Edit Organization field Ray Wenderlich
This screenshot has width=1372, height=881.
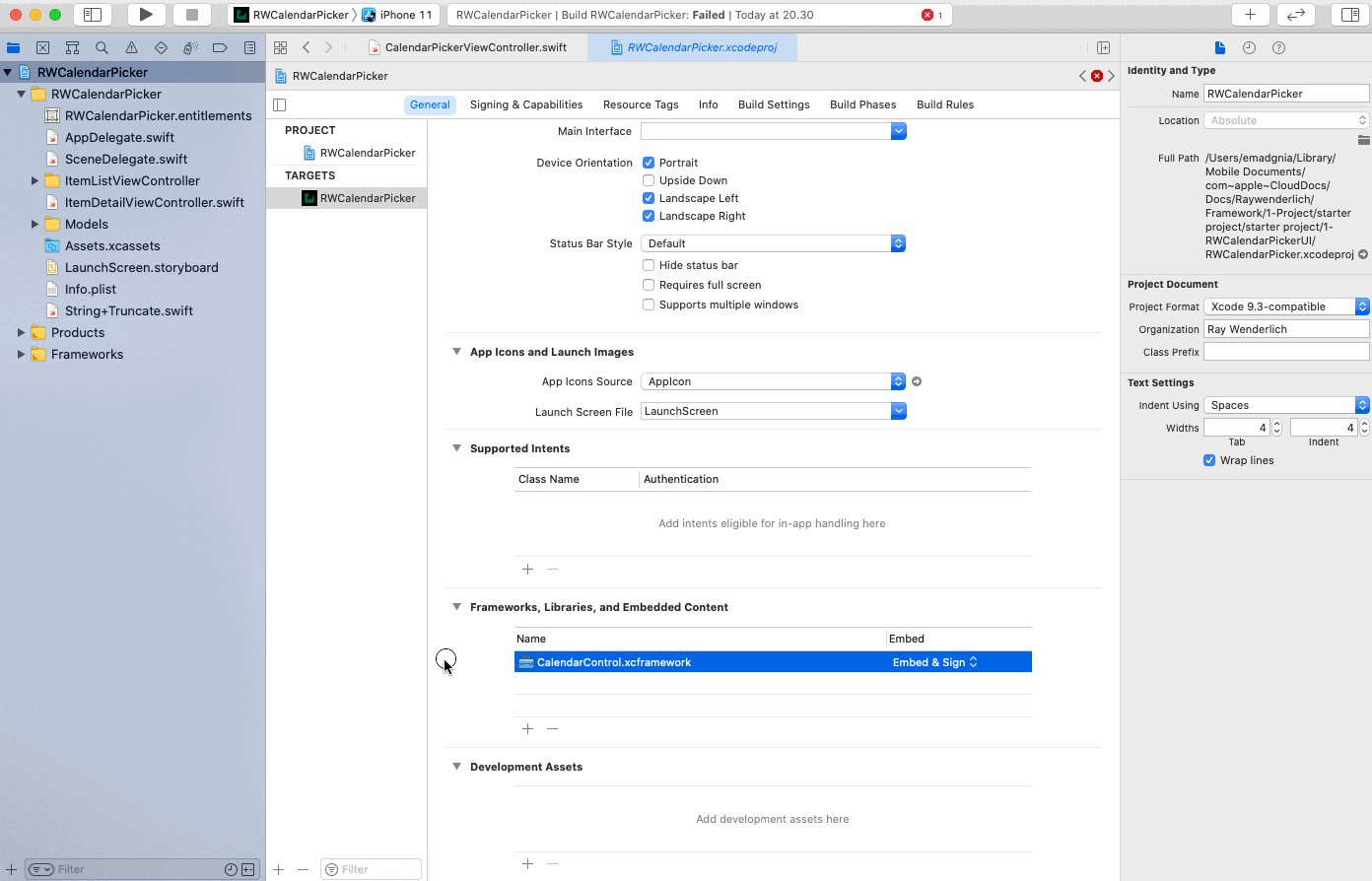(x=1286, y=329)
